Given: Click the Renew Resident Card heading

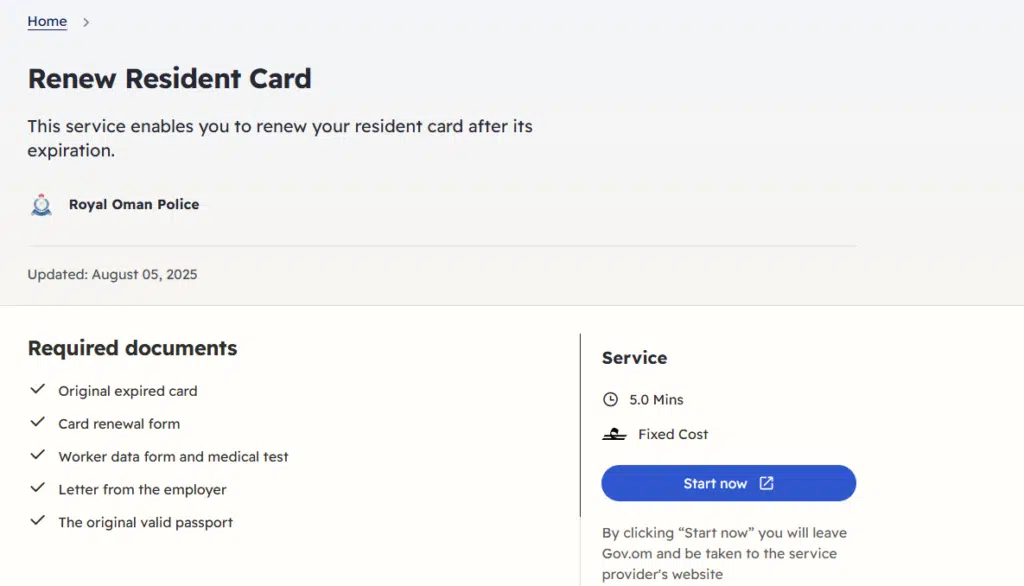Looking at the screenshot, I should pyautogui.click(x=170, y=79).
